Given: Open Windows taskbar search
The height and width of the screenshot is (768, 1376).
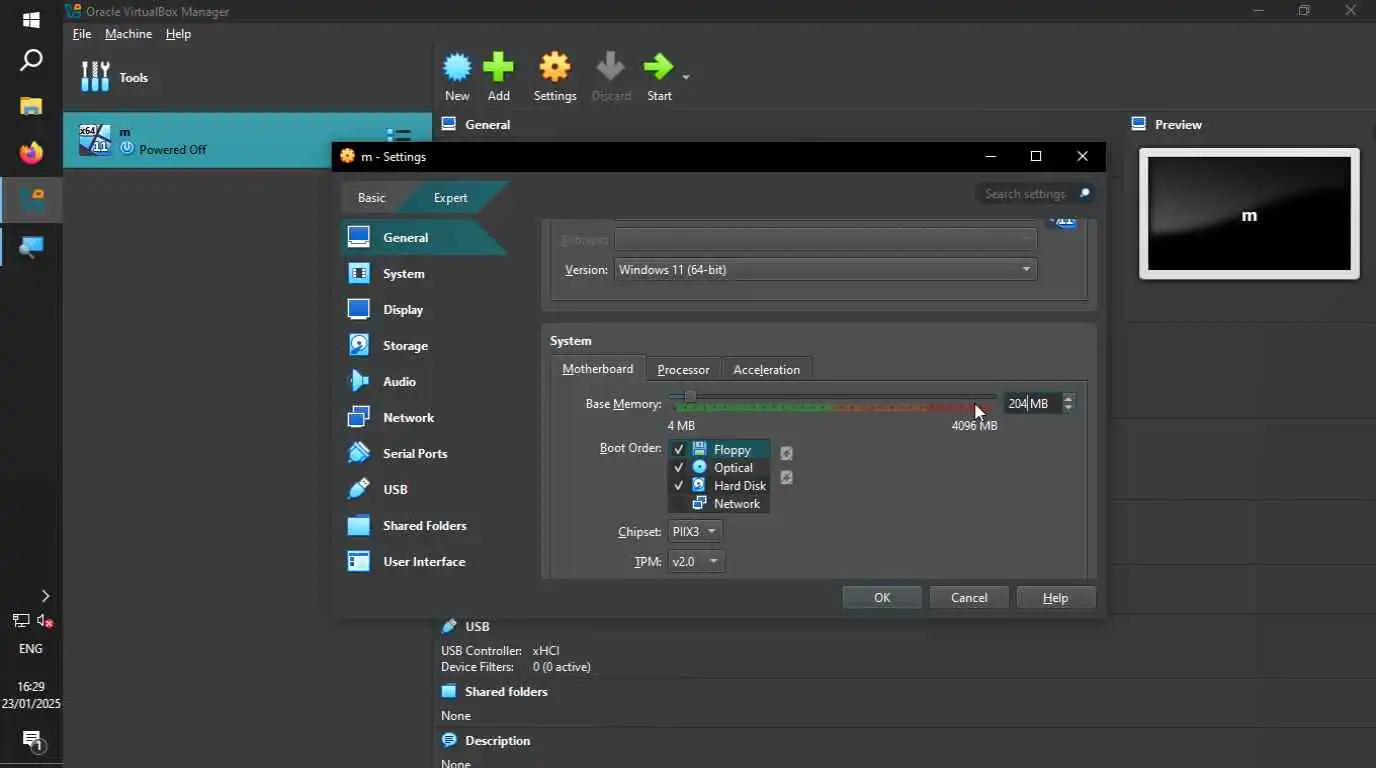Looking at the screenshot, I should click(x=31, y=61).
